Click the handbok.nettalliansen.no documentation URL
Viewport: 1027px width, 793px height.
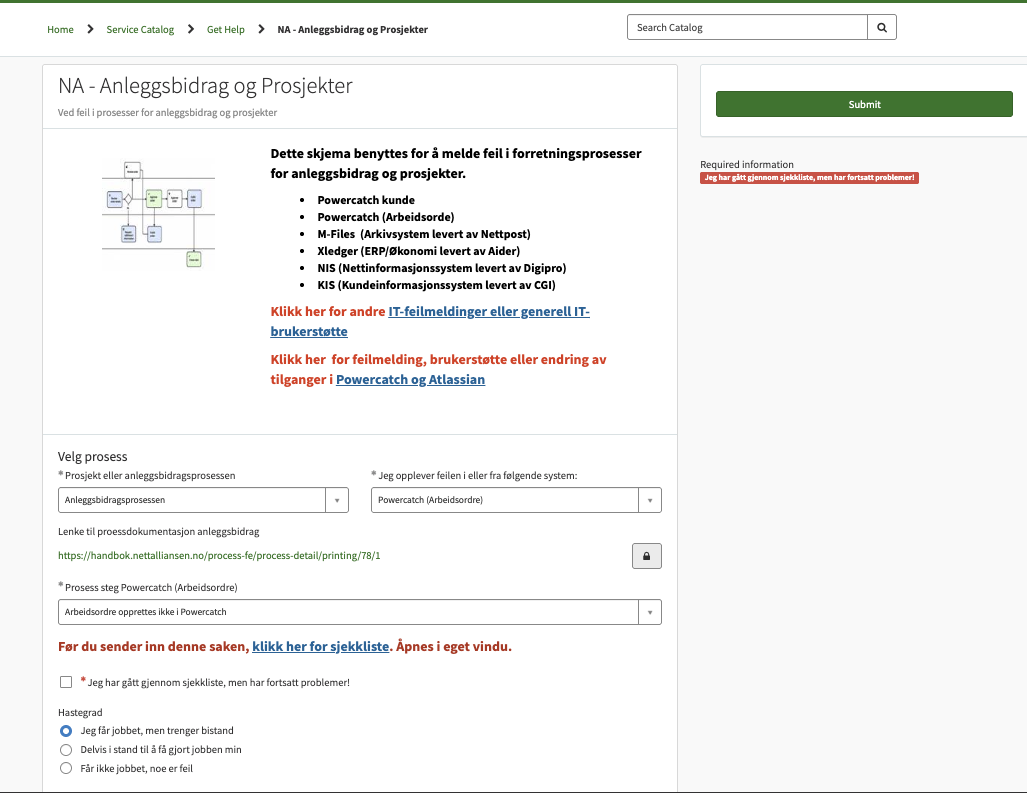click(x=219, y=556)
